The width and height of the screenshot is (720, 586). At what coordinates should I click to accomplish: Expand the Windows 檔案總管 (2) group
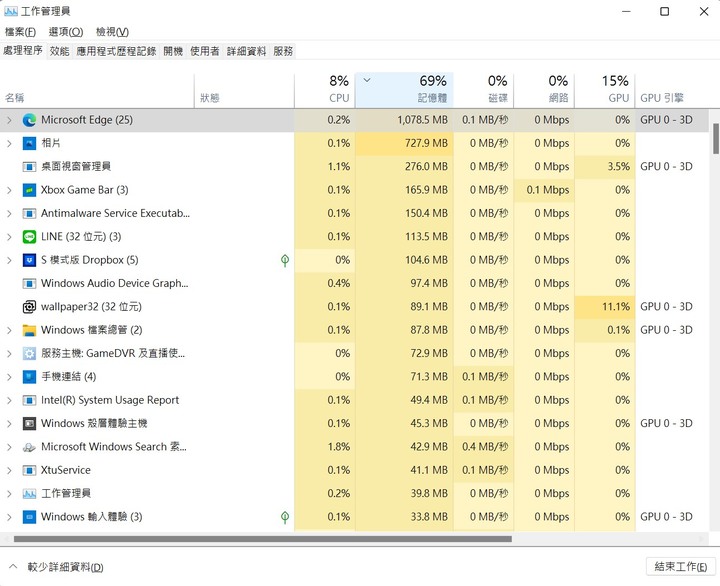[x=9, y=330]
